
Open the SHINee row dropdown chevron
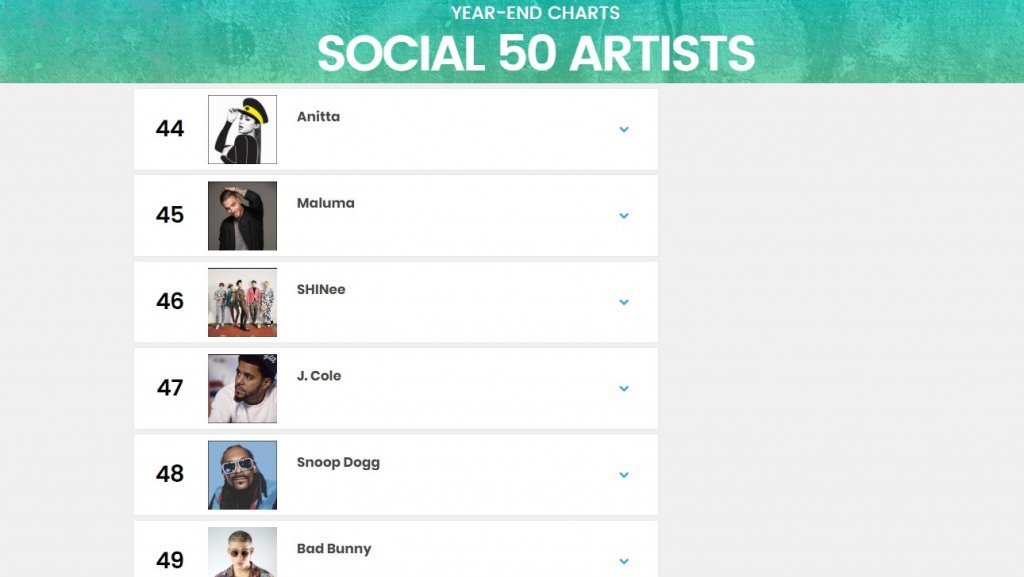point(624,302)
